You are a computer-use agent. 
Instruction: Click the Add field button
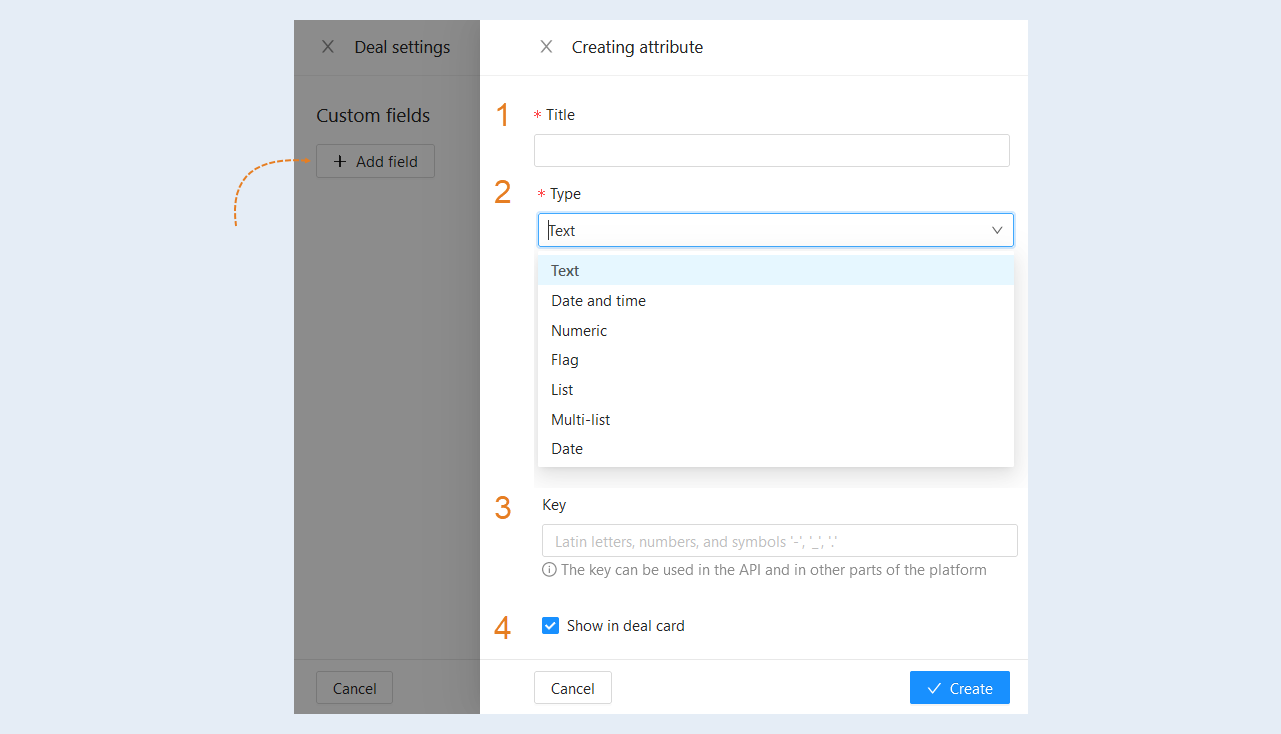[375, 161]
